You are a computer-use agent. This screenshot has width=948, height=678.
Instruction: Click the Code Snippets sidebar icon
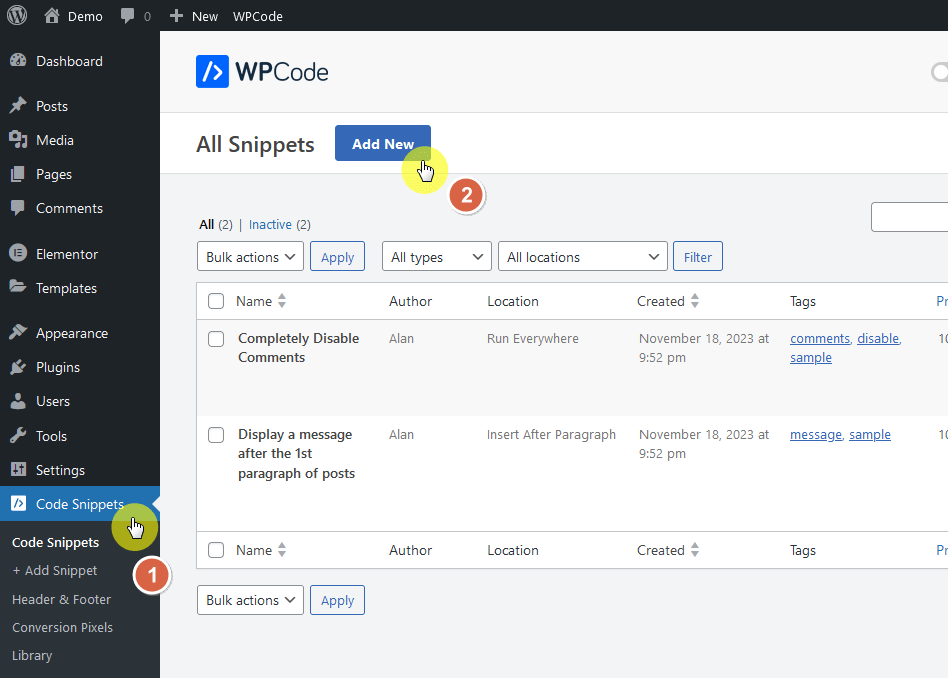(x=18, y=503)
